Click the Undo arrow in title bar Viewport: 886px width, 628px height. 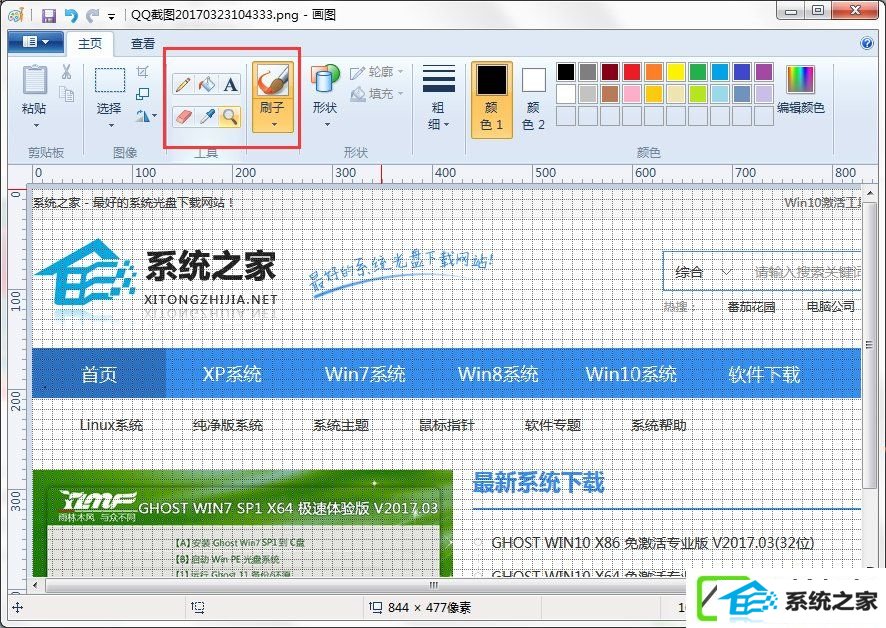[70, 15]
